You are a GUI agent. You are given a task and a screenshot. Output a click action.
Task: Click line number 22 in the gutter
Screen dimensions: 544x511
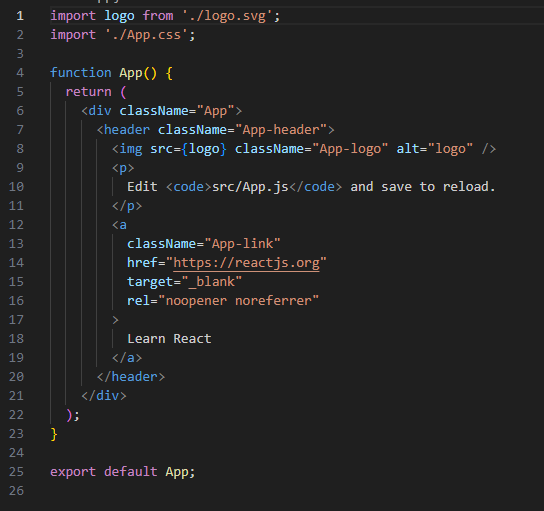[x=16, y=415]
